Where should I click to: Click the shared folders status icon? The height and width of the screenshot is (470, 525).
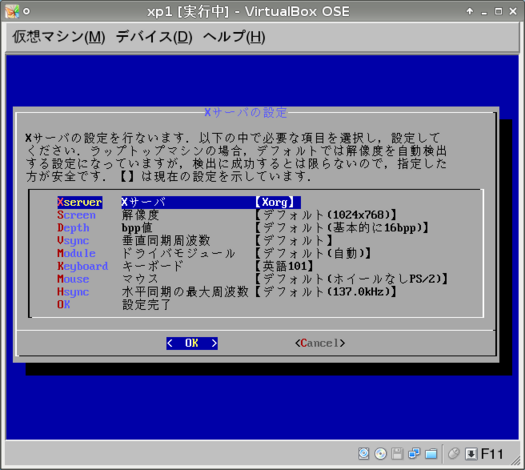(x=431, y=454)
